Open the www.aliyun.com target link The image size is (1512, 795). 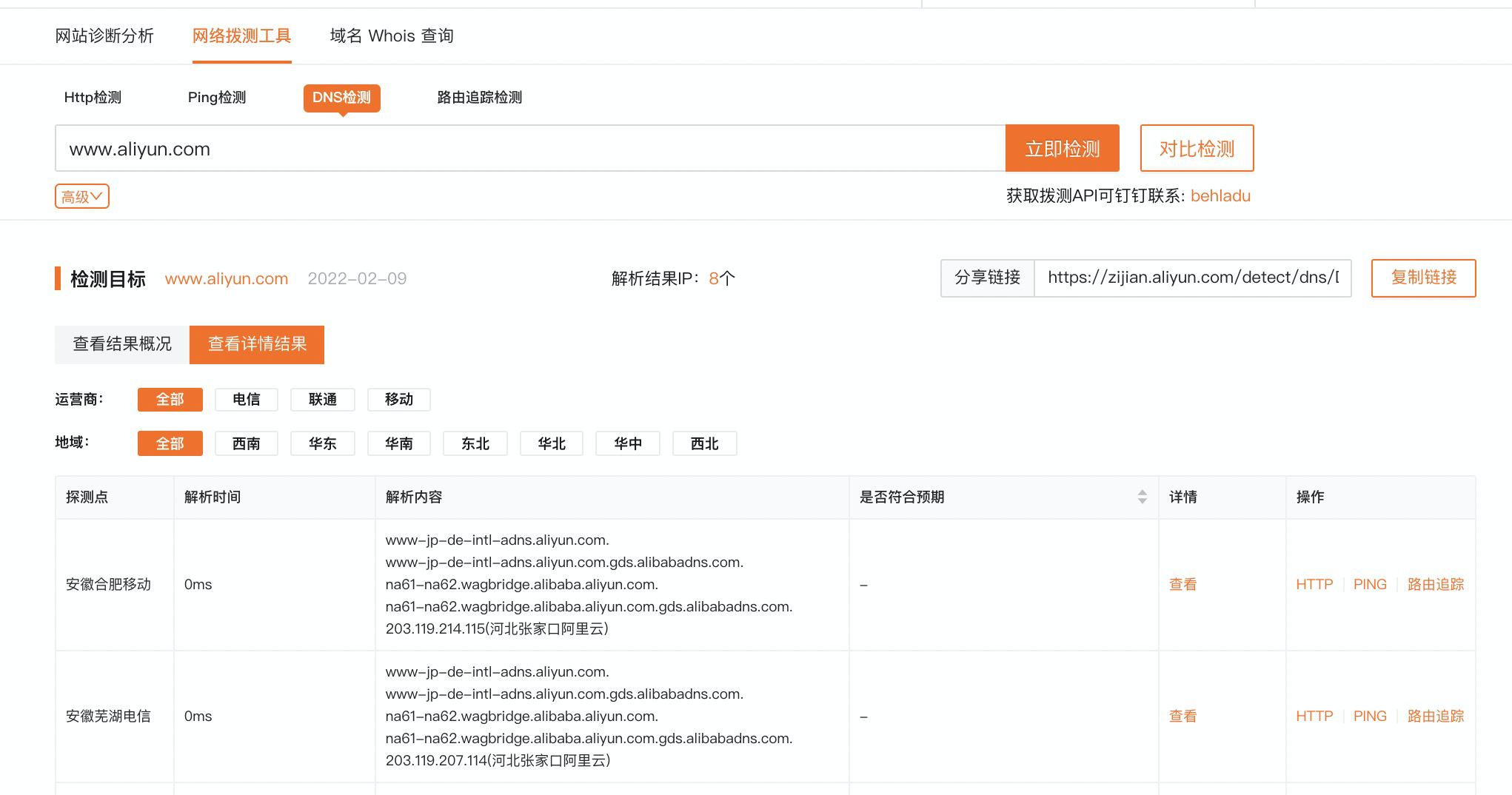[226, 278]
